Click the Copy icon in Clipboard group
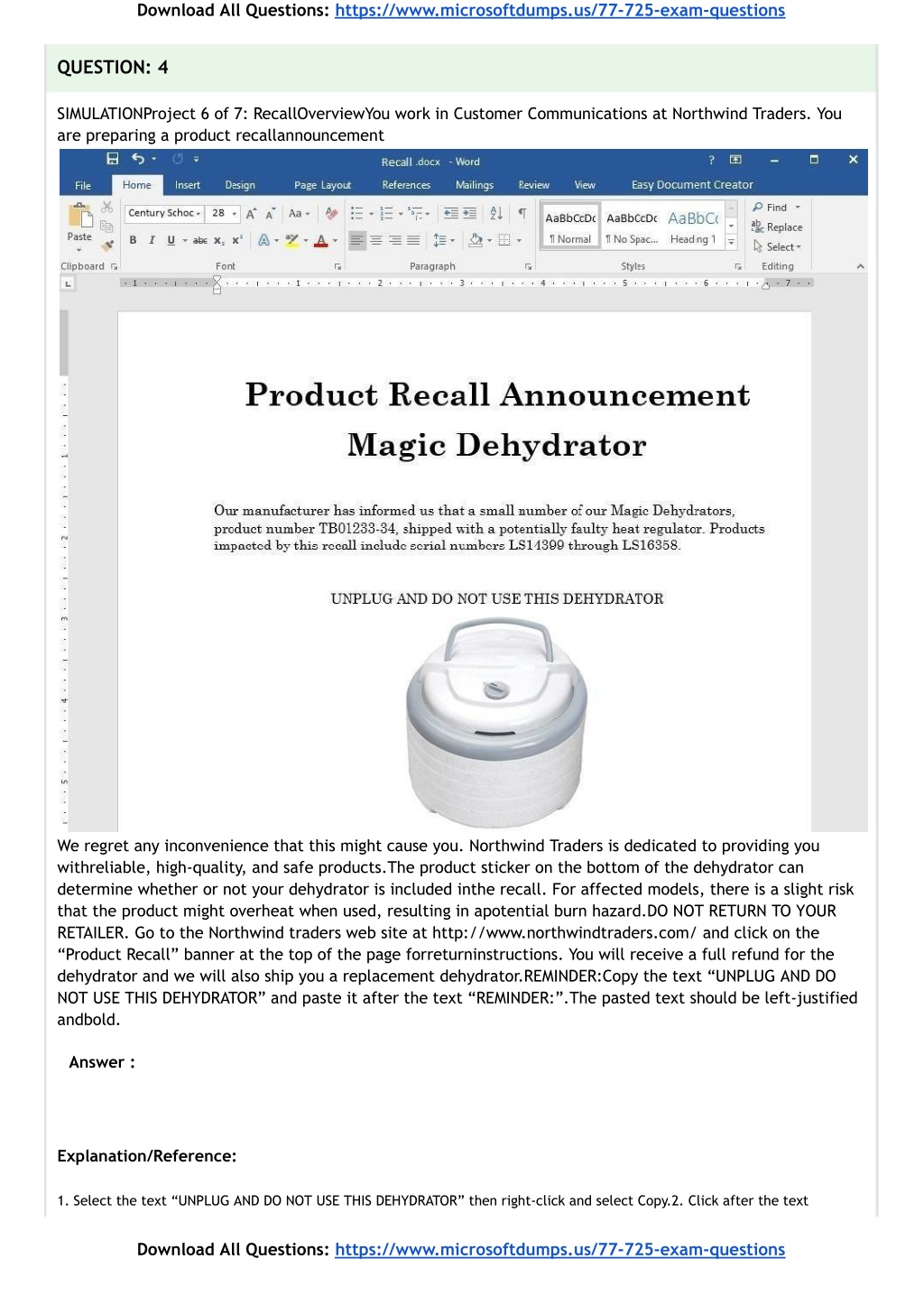 tap(107, 226)
